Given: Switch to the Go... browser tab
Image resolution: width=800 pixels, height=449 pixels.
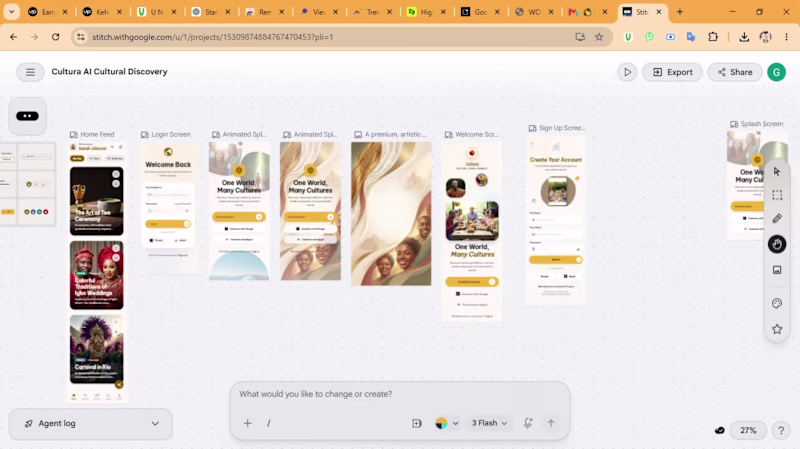Looking at the screenshot, I should pos(481,12).
